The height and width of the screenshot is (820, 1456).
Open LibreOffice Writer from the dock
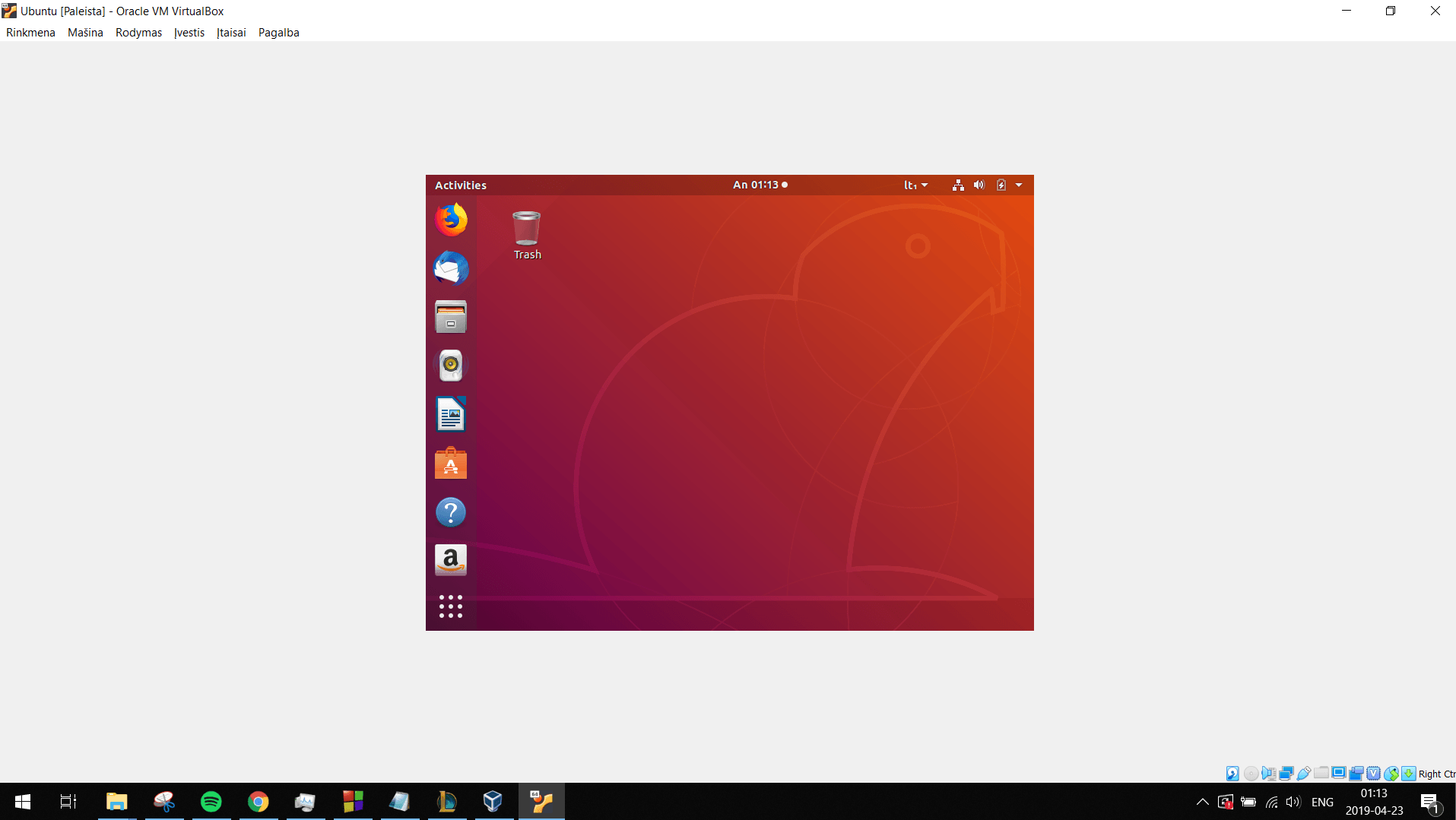click(x=450, y=414)
